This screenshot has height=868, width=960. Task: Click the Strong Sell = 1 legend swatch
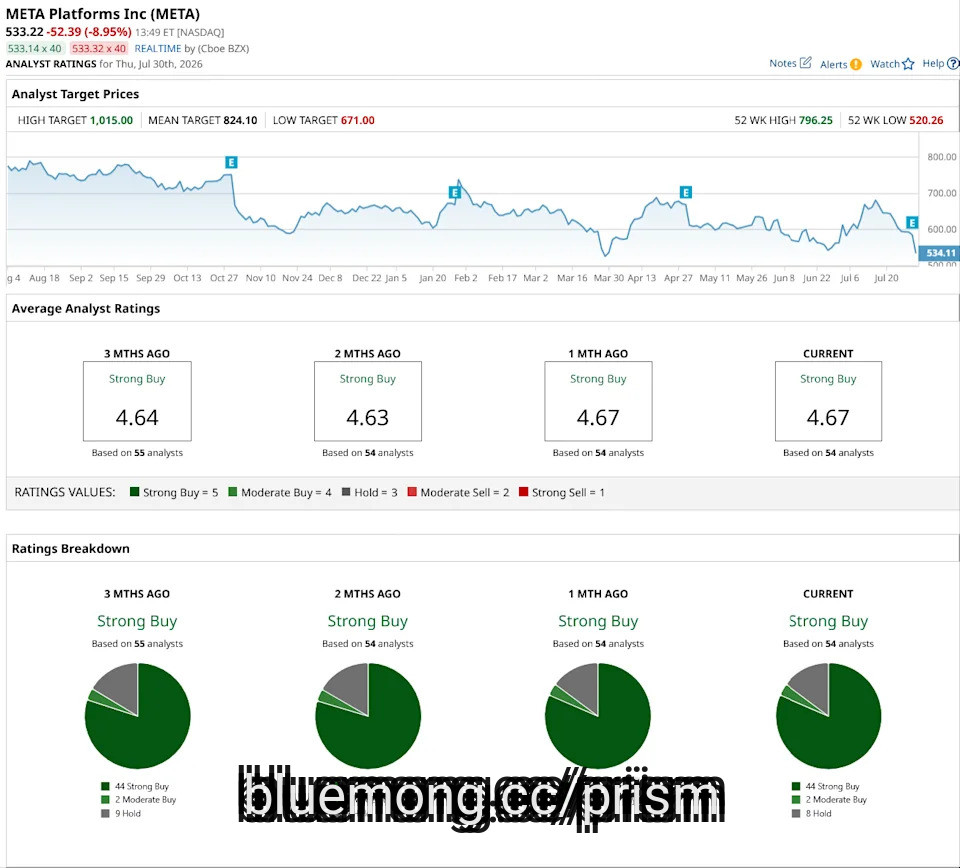523,492
